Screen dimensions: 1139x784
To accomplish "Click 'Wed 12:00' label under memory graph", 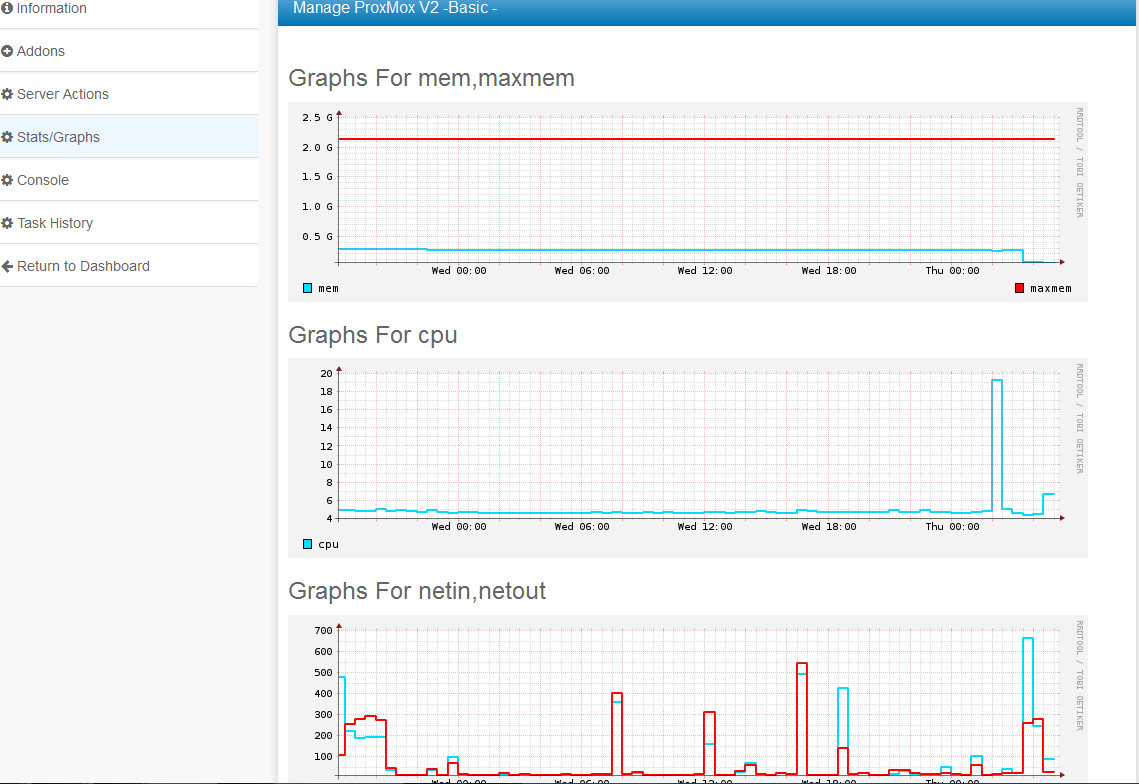I will click(705, 270).
